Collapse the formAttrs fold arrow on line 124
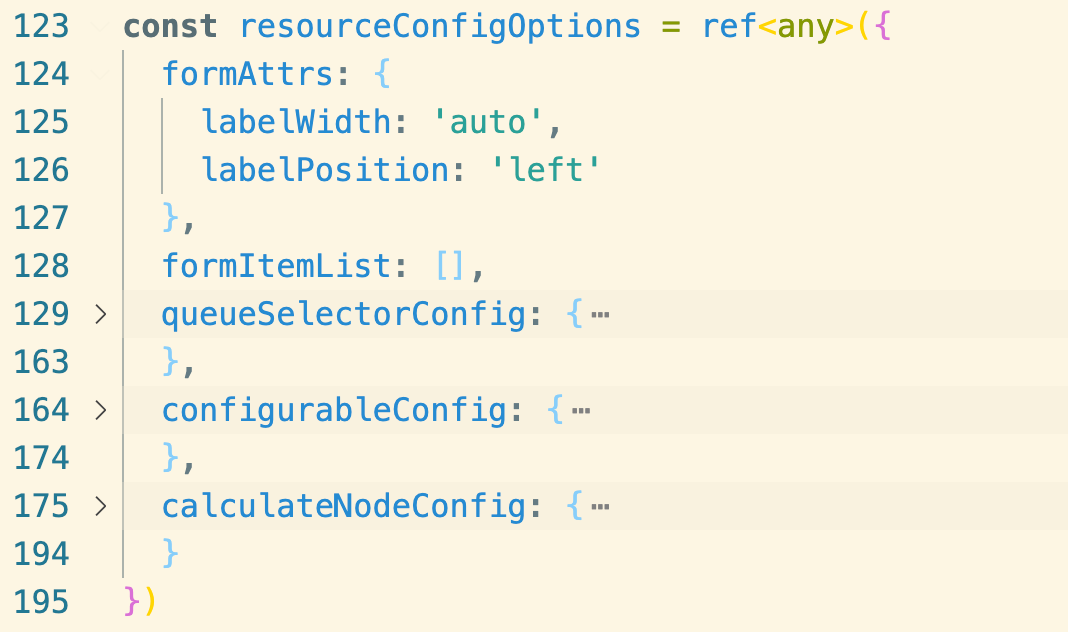Viewport: 1068px width, 632px height. click(x=100, y=74)
